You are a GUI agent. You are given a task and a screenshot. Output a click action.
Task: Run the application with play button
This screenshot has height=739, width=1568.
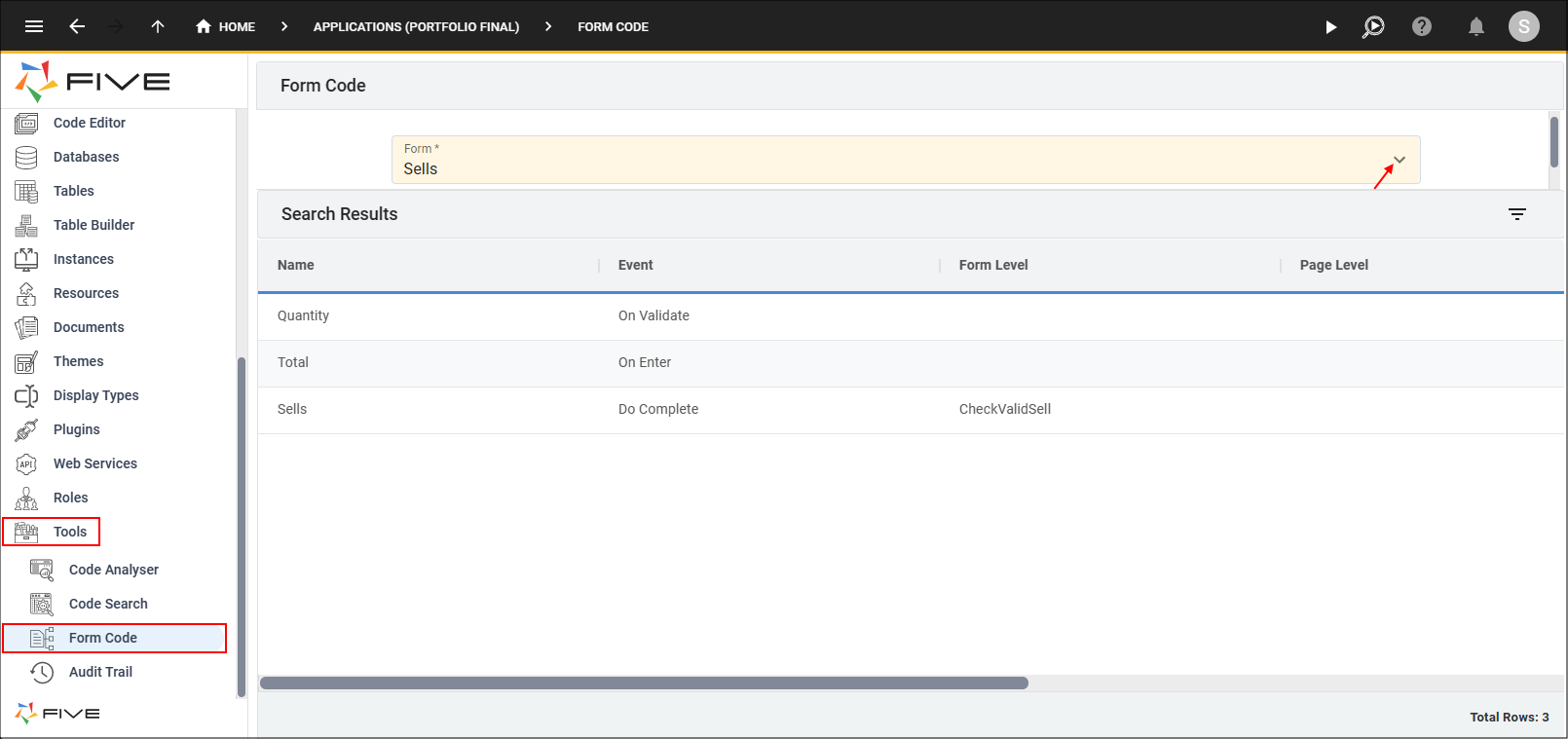pyautogui.click(x=1330, y=26)
